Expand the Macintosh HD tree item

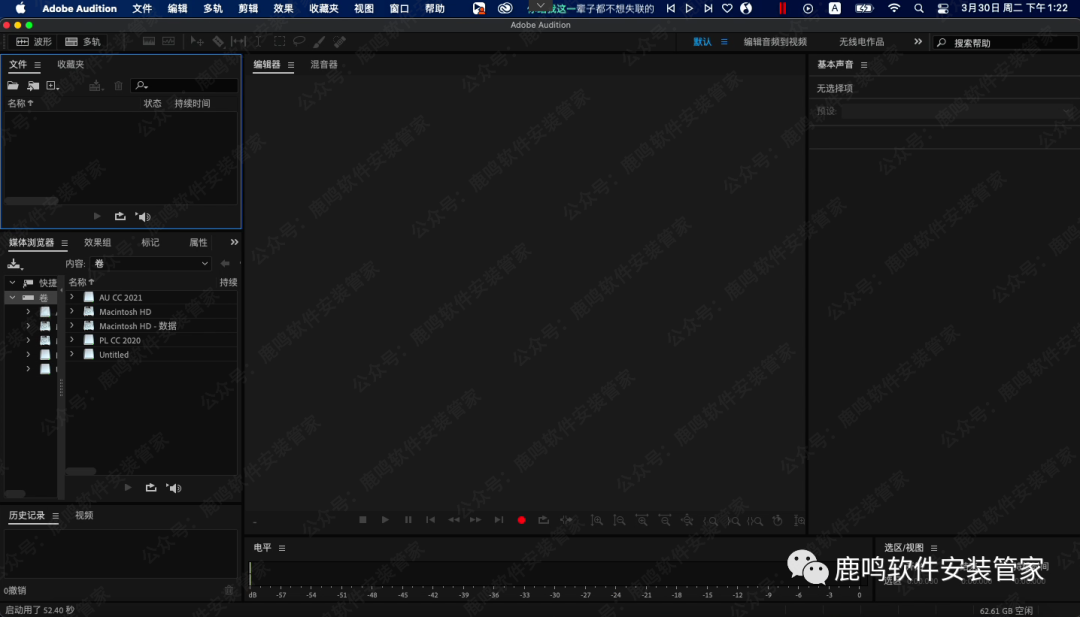click(72, 312)
